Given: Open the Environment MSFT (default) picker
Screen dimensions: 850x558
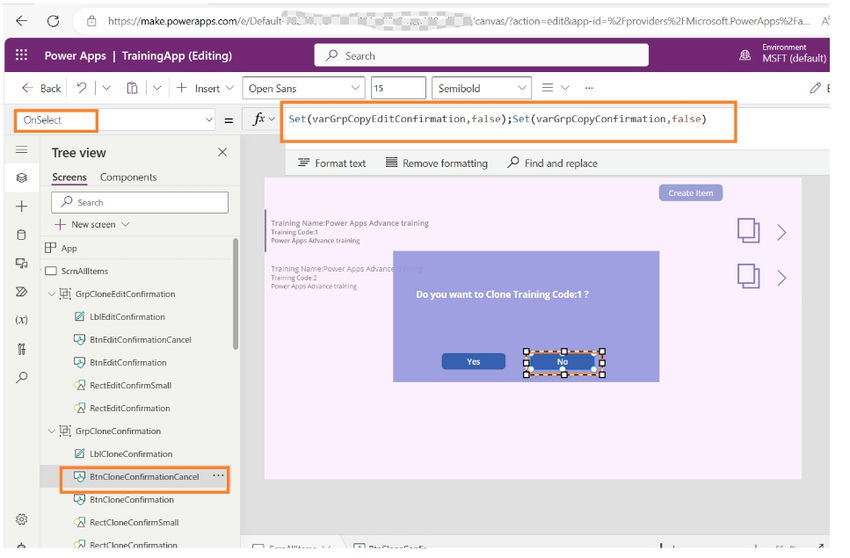Looking at the screenshot, I should point(783,54).
